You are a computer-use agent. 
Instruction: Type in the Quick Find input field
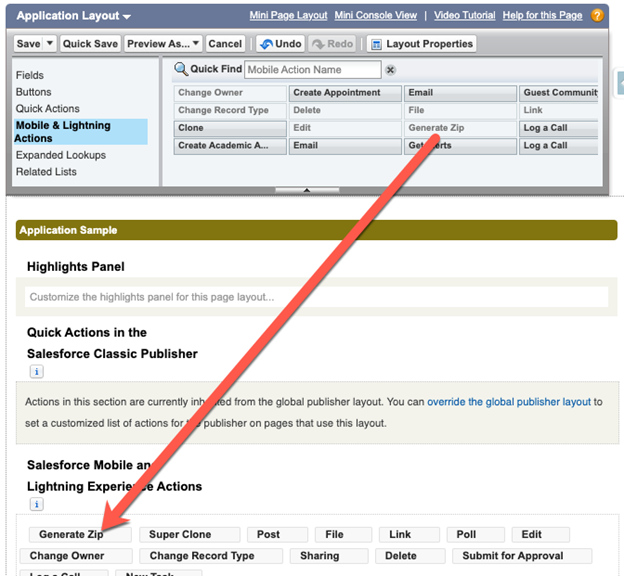[312, 70]
